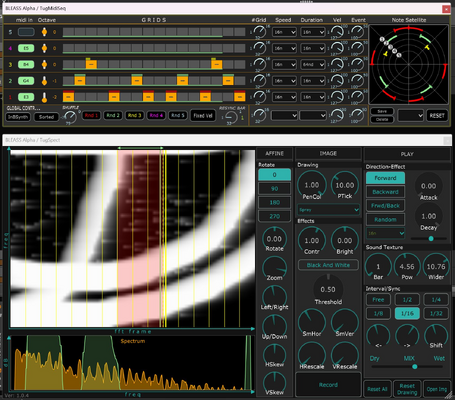This screenshot has height=400, width=455.
Task: Click the Threshold knob
Action: (x=328, y=289)
